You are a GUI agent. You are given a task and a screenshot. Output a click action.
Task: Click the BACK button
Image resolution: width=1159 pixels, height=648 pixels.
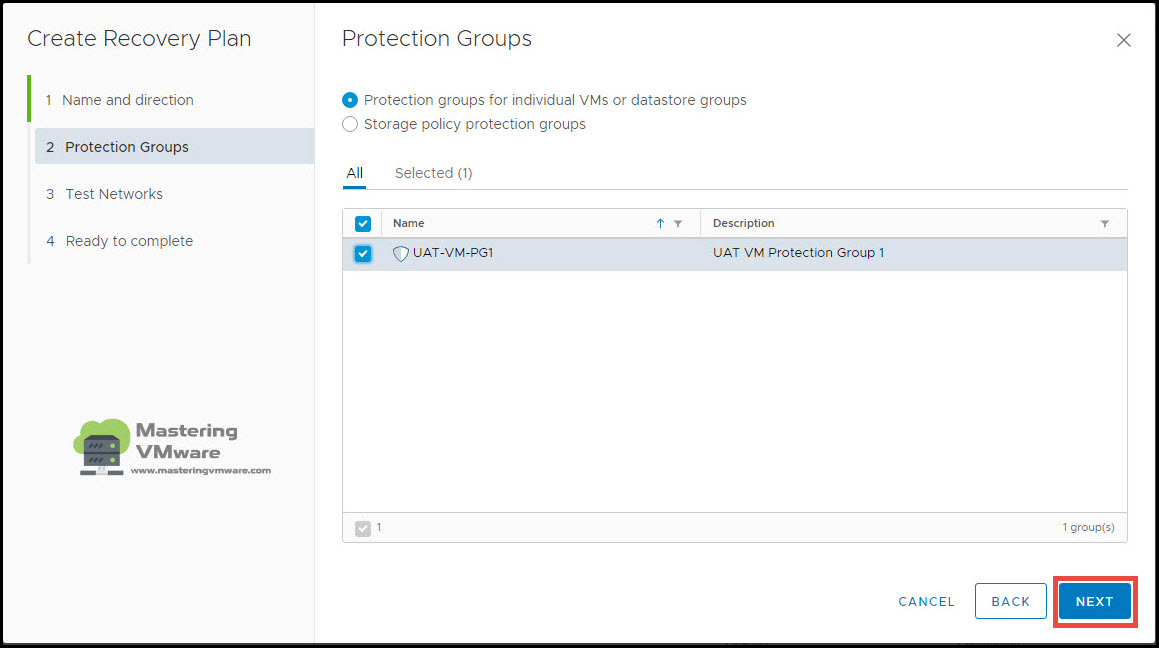(x=1010, y=601)
